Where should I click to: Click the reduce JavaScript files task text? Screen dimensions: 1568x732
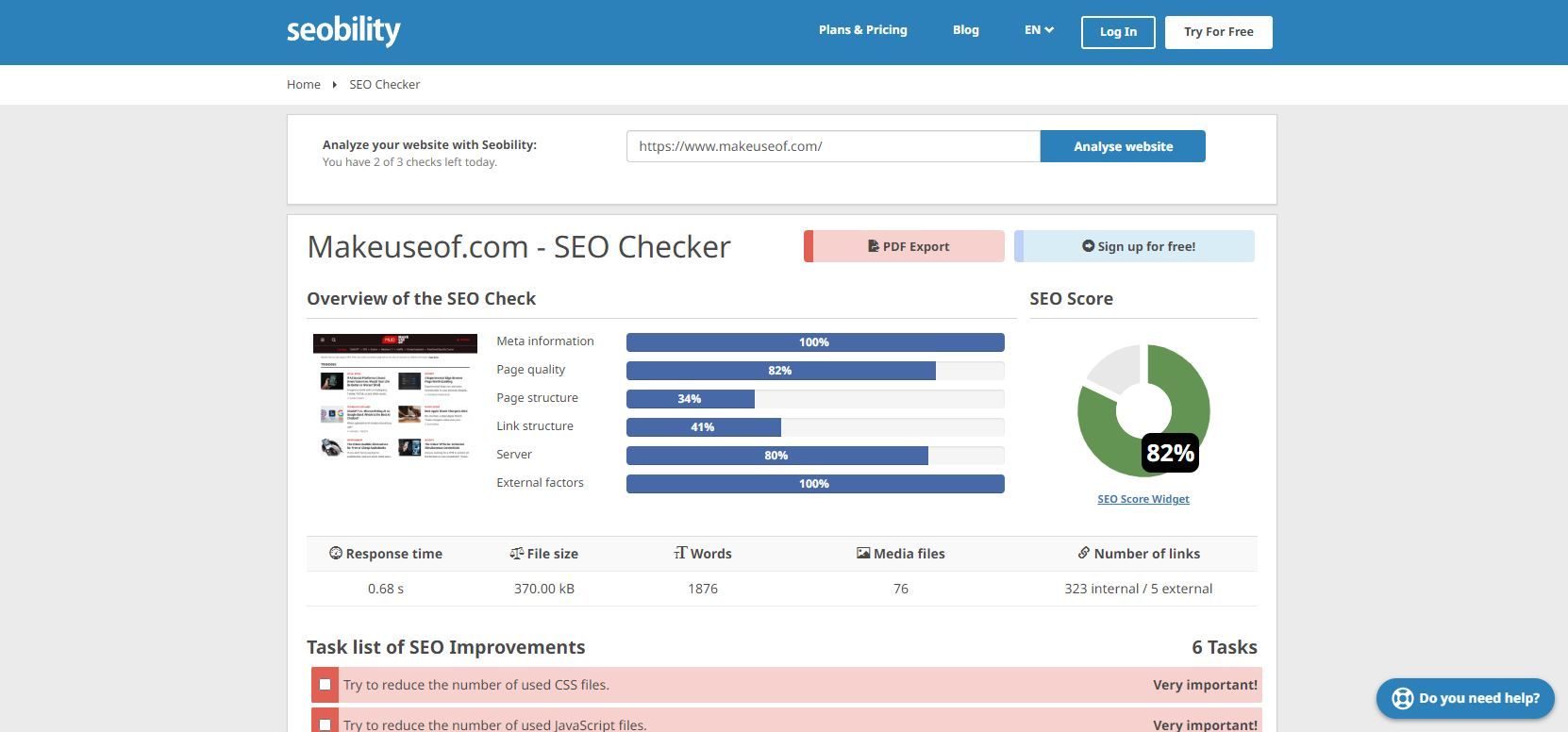coord(495,725)
